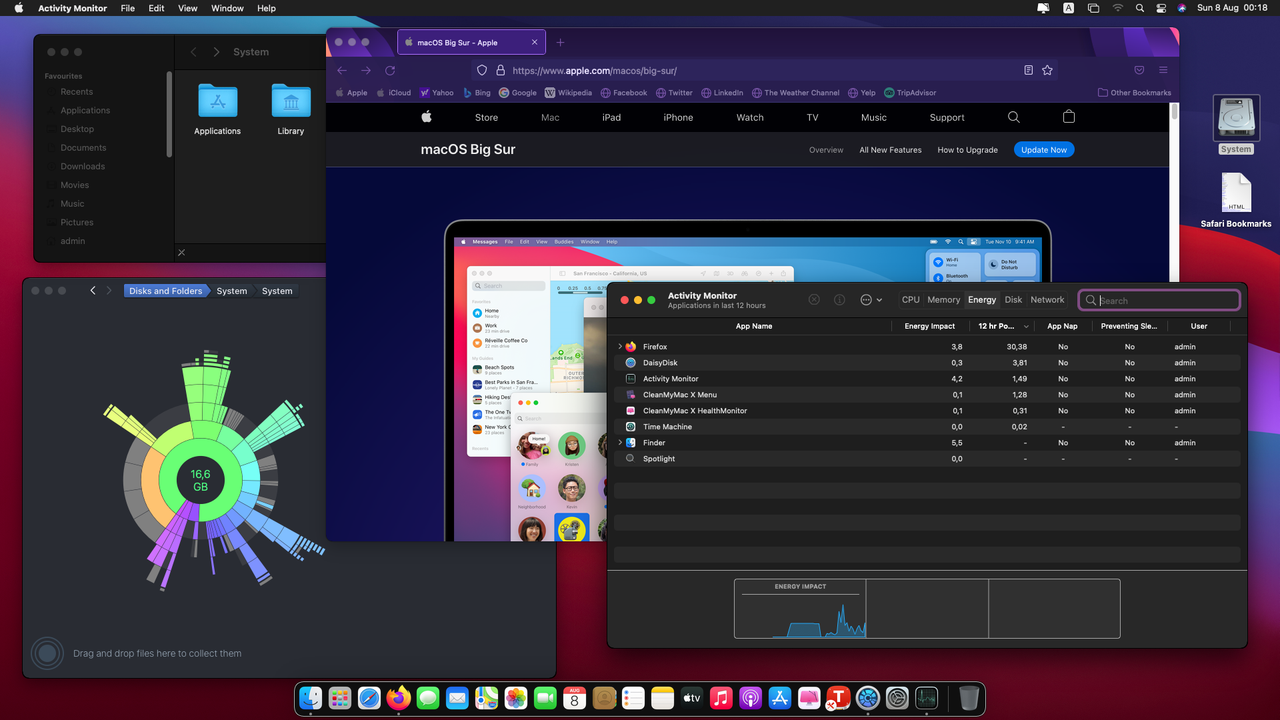Save page to Pocket icon in Firefox

click(x=1139, y=71)
